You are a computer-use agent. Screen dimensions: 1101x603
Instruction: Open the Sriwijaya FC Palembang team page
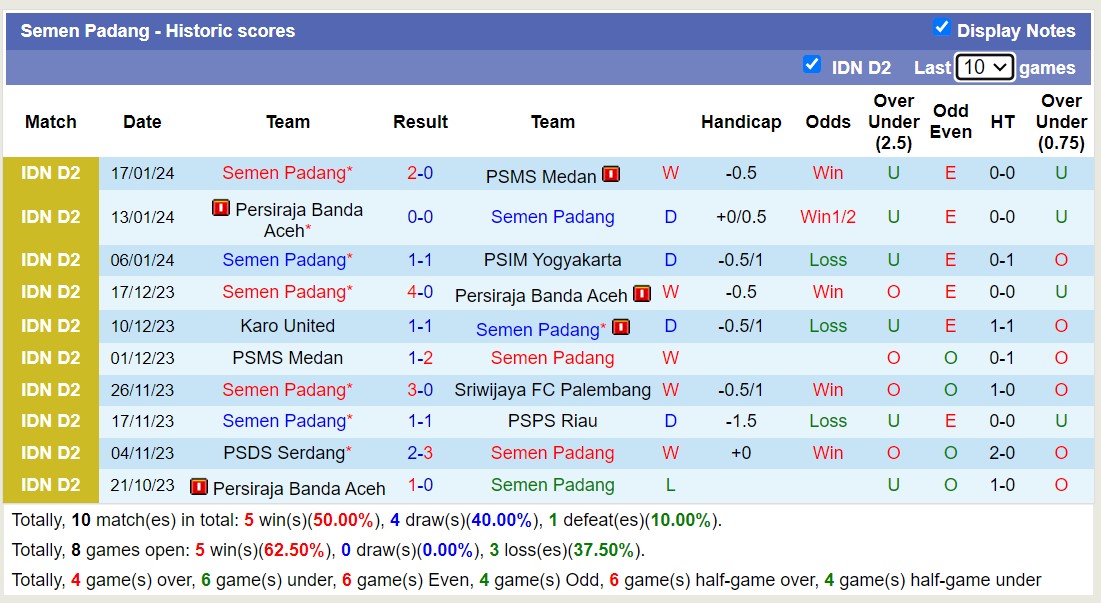tap(553, 390)
